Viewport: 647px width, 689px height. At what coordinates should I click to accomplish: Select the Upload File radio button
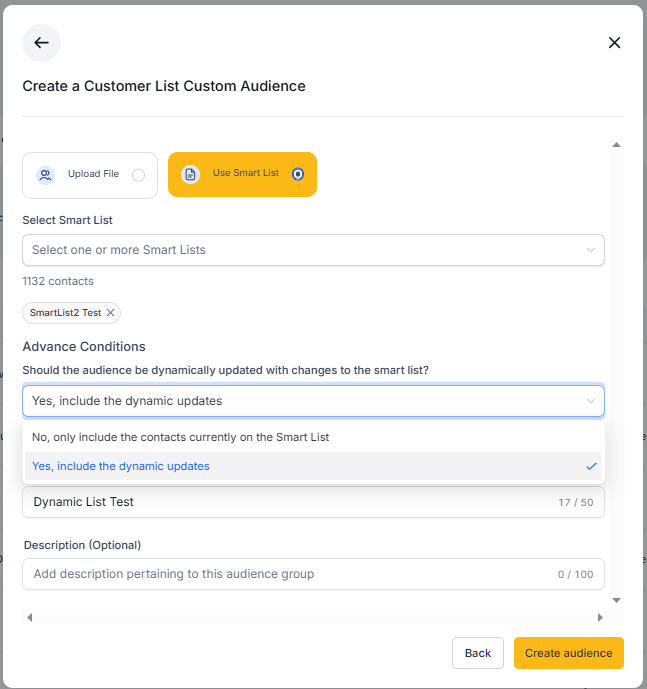[x=138, y=175]
